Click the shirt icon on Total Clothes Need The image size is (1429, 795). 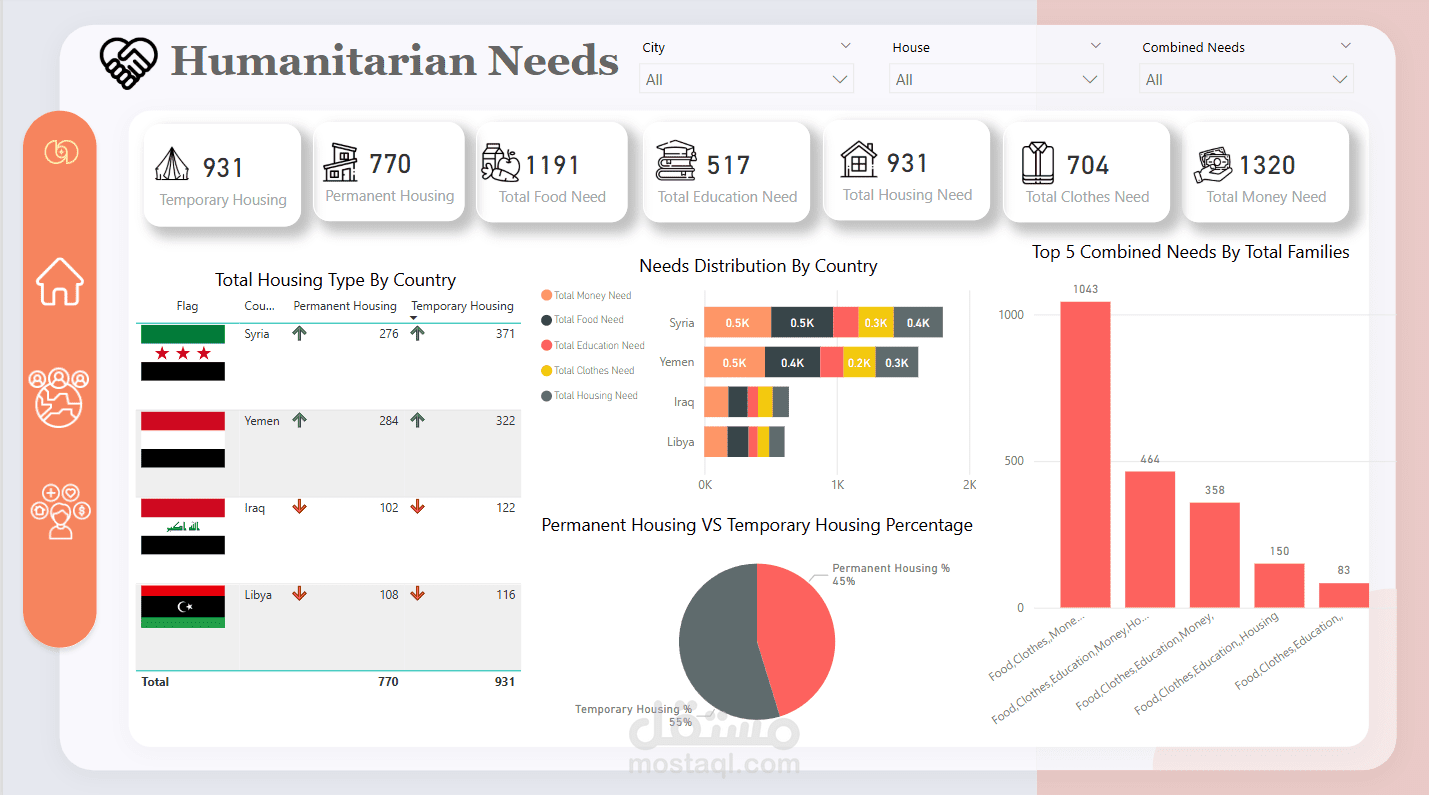pos(1038,163)
